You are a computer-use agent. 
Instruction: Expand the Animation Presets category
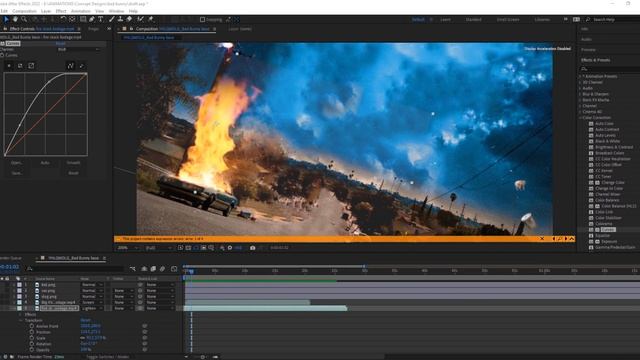coord(580,76)
